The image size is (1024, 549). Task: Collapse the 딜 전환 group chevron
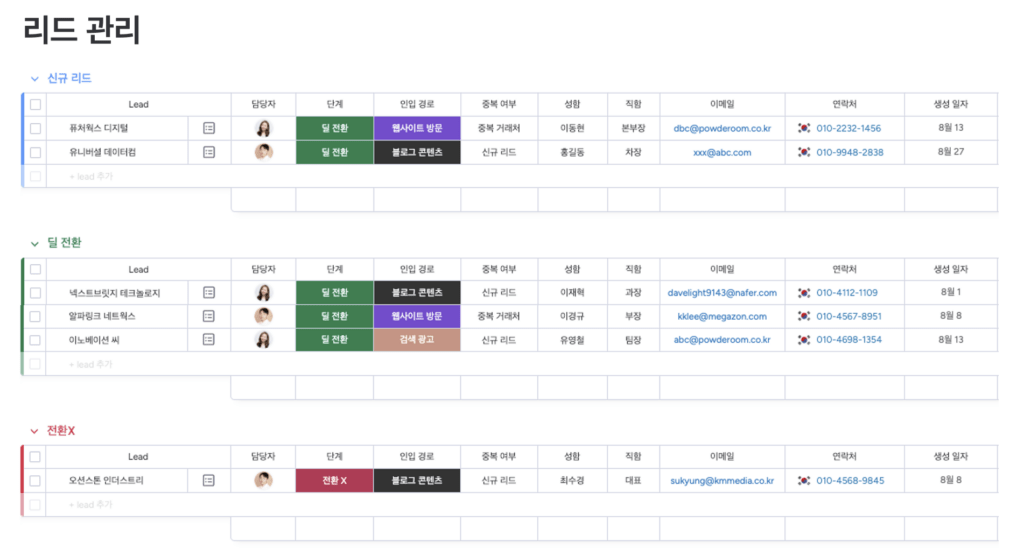(35, 244)
